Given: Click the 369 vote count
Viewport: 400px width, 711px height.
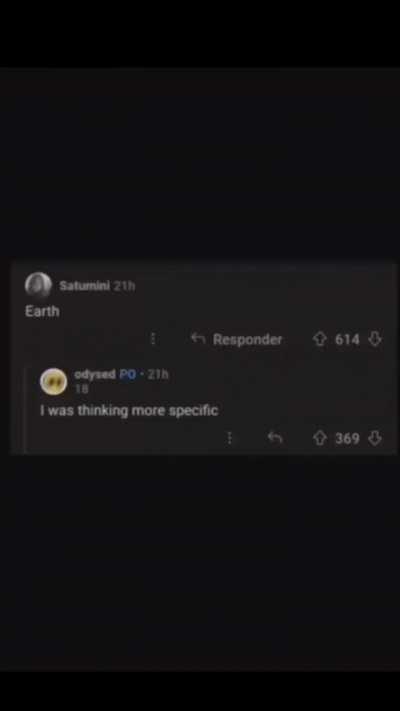Looking at the screenshot, I should [x=347, y=438].
